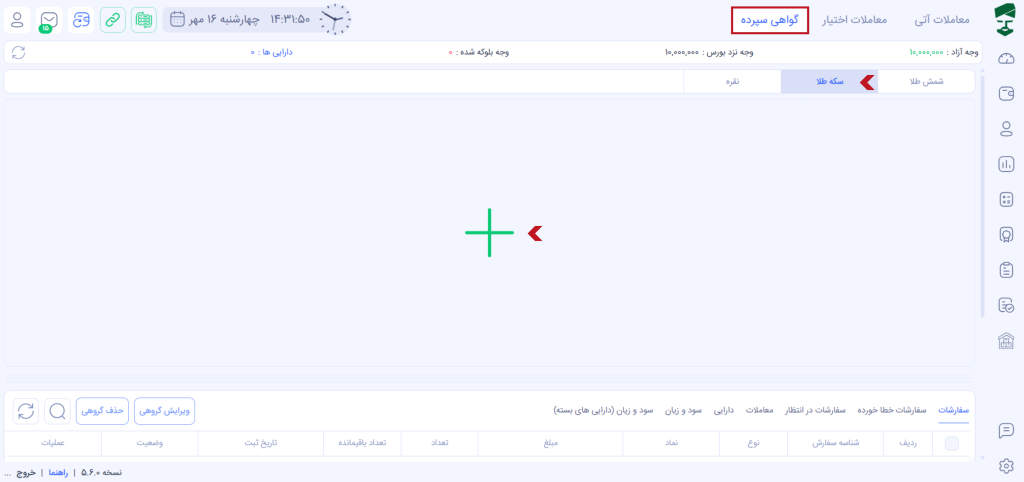Open the bar chart icon in sidebar
1024x482 pixels.
point(1006,164)
